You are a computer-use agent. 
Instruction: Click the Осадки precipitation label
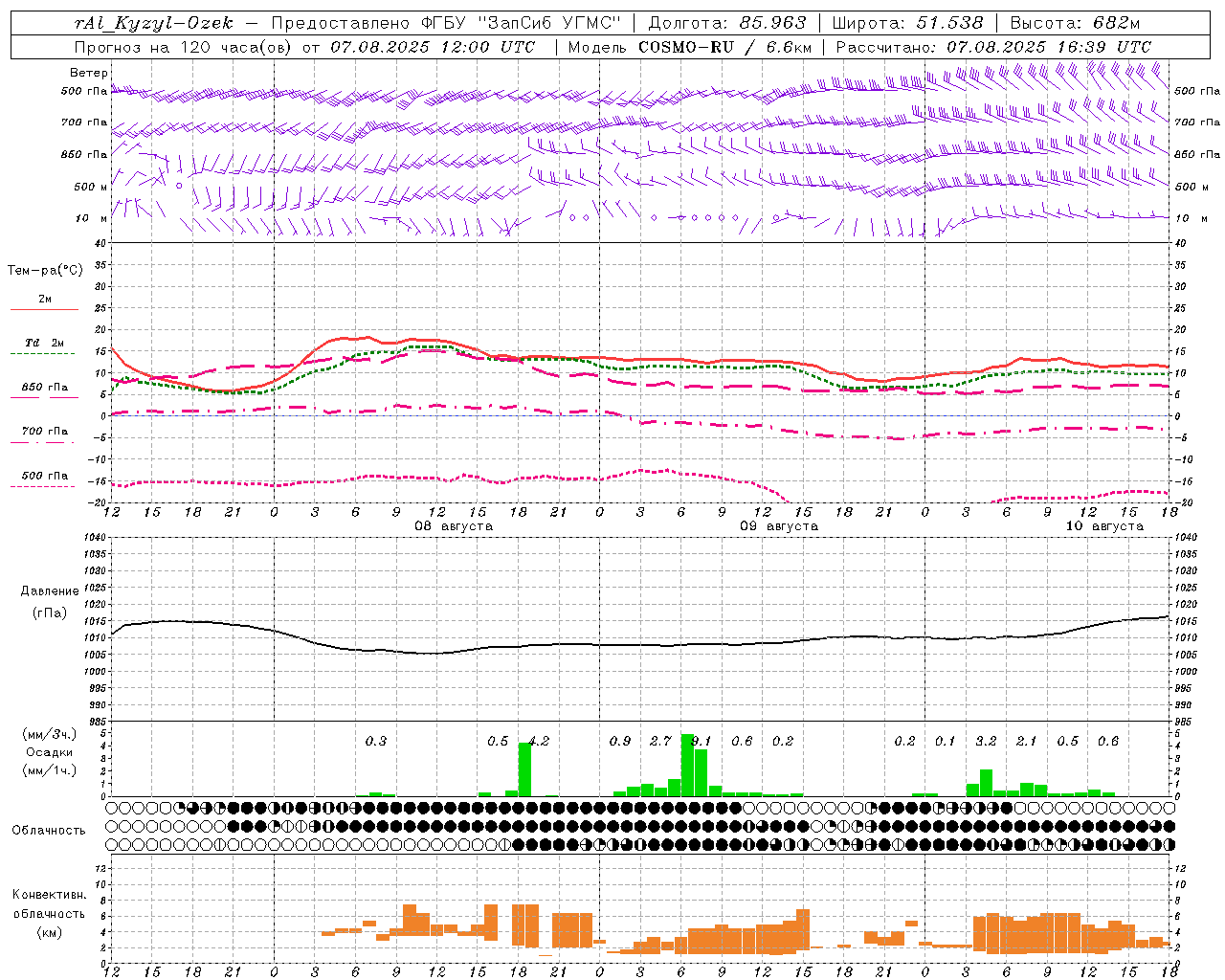tap(49, 752)
